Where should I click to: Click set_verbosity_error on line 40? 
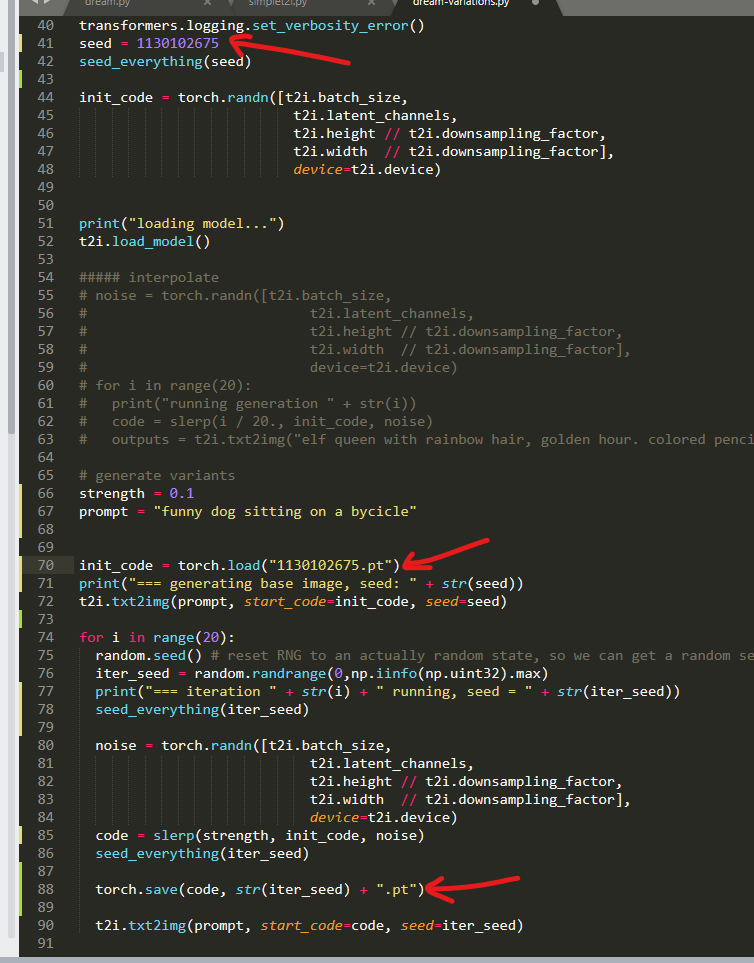(x=330, y=25)
